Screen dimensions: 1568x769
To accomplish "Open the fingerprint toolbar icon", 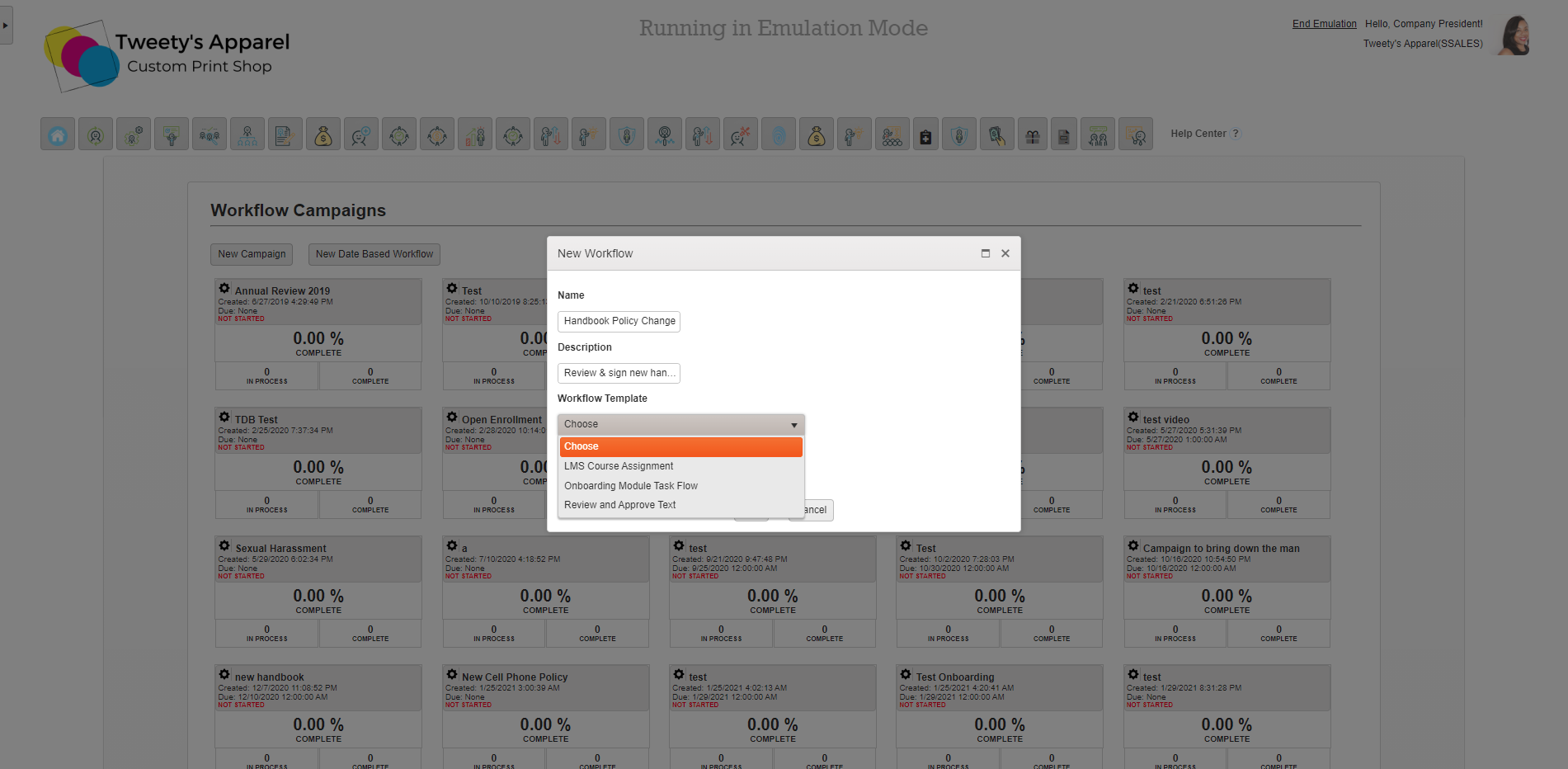I will tap(779, 134).
